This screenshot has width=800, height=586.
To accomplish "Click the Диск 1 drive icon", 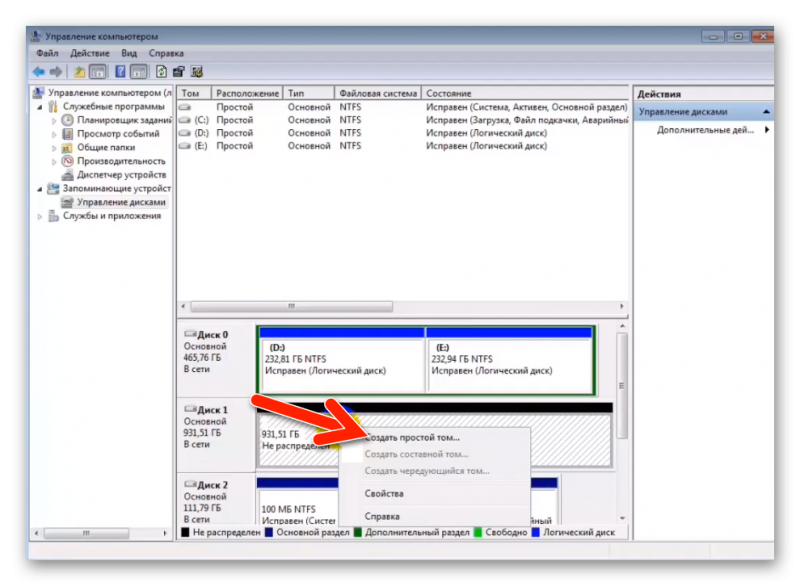I will (x=190, y=409).
